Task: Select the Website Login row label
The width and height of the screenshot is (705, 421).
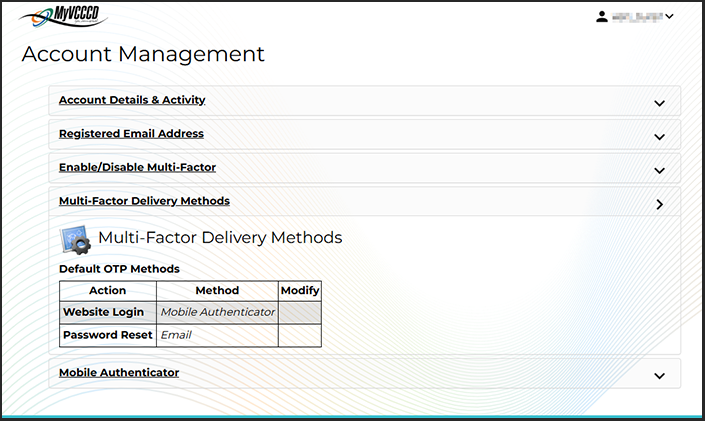Action: click(x=103, y=312)
